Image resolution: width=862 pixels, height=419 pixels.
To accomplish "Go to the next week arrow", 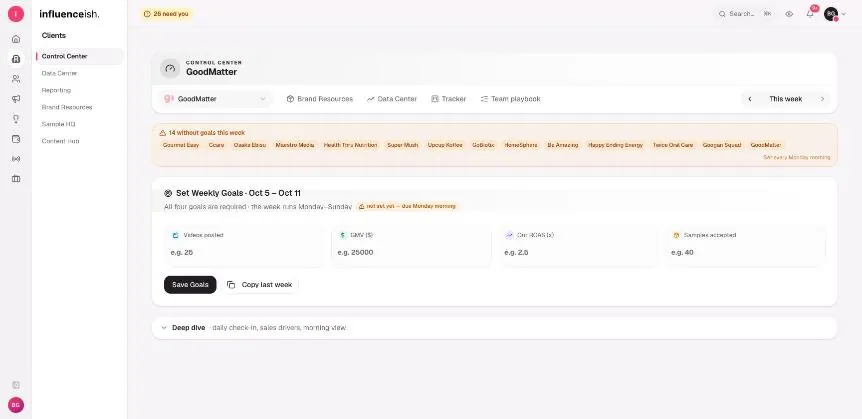I will [822, 99].
